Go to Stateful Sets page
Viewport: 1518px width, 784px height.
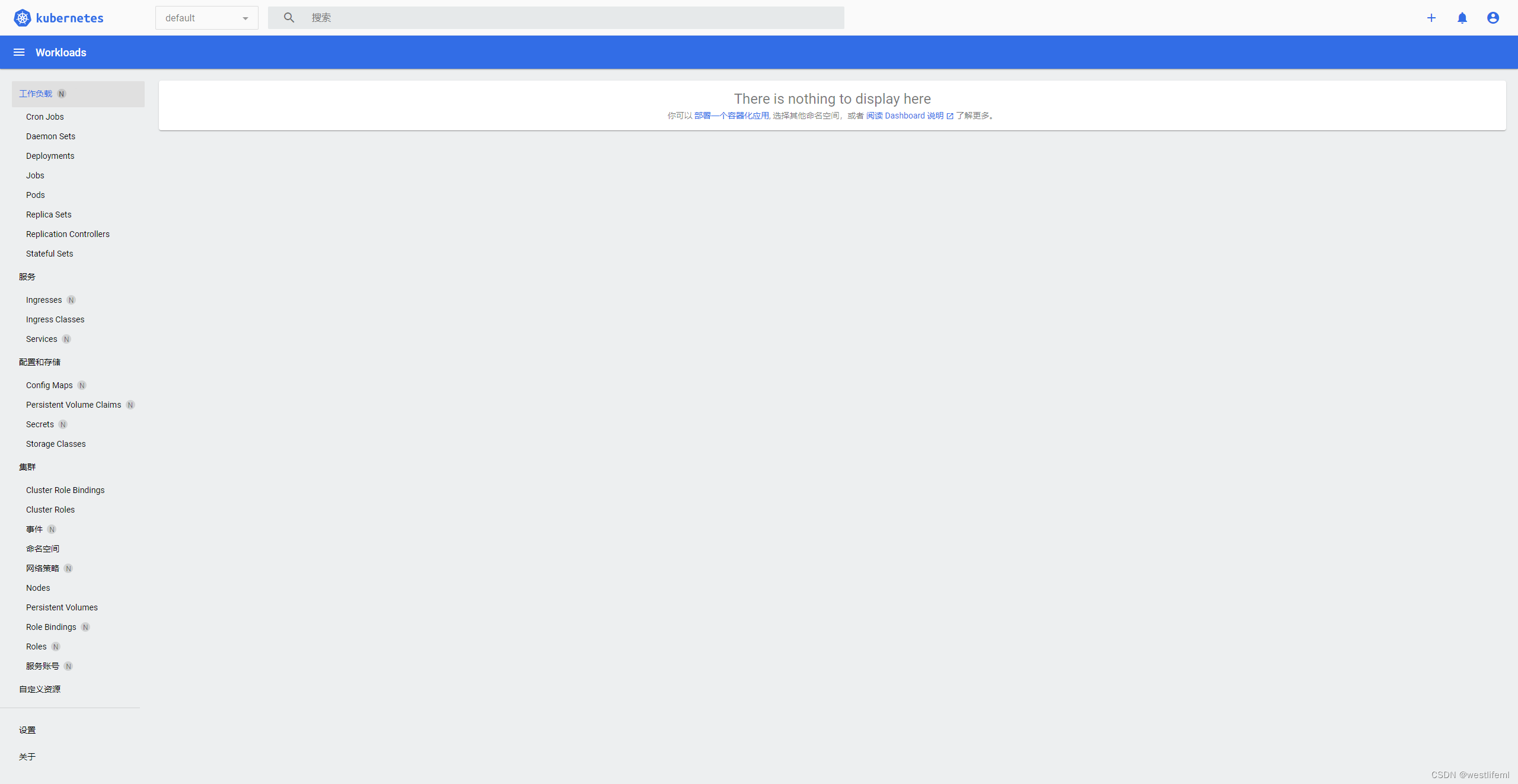tap(49, 254)
